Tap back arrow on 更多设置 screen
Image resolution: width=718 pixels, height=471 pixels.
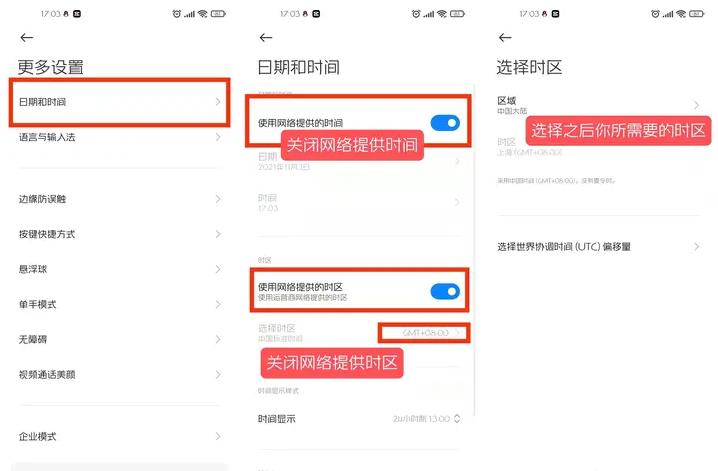tap(27, 38)
